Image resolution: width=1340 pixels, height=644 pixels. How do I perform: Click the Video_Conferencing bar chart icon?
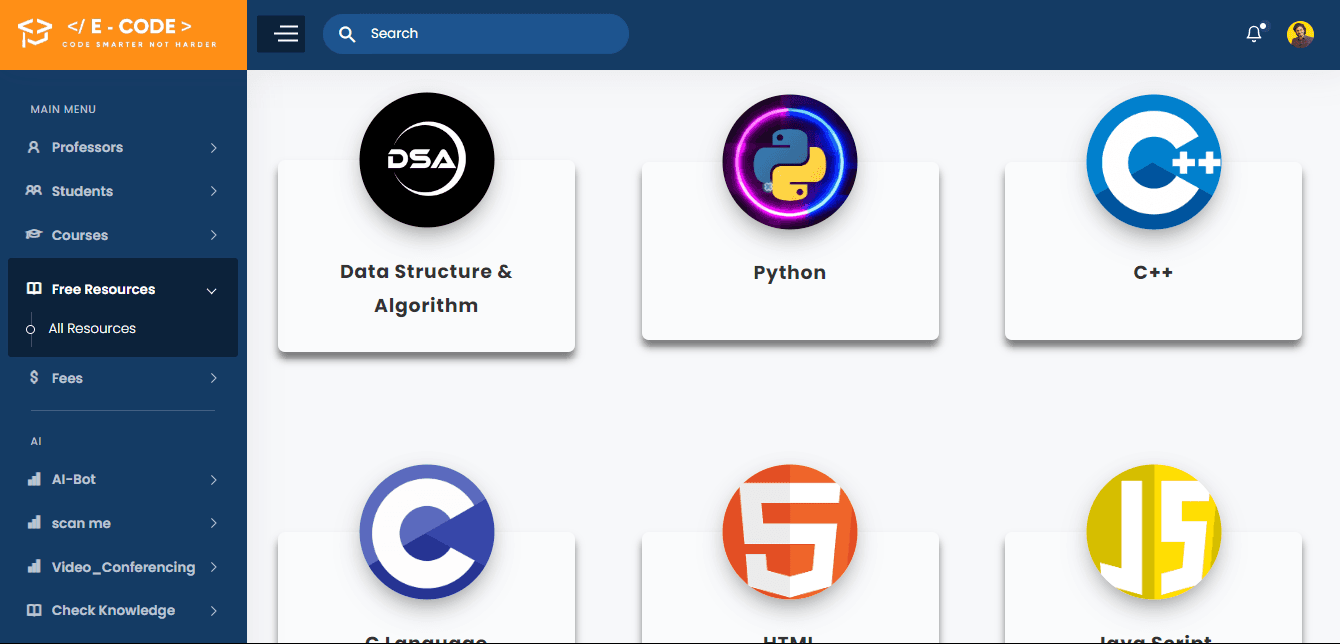[x=34, y=567]
